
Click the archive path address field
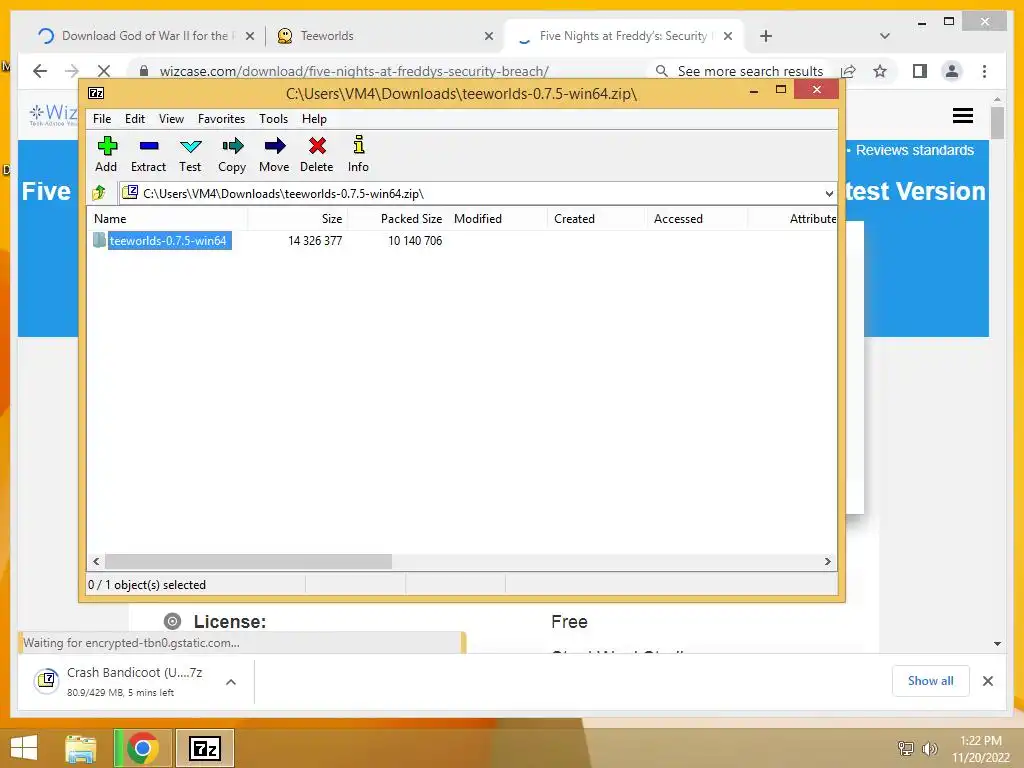[x=477, y=193]
